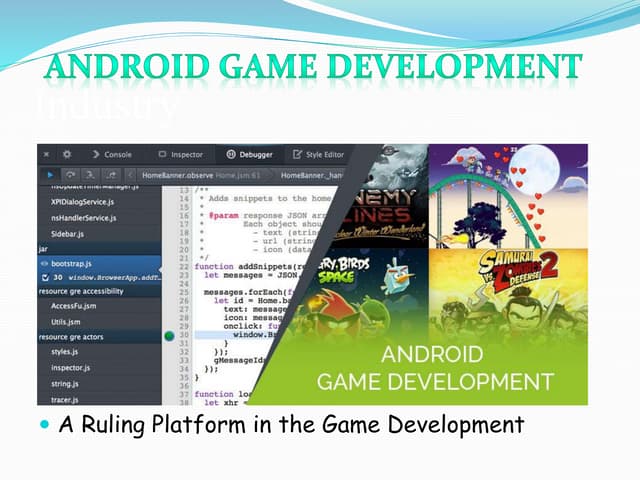Collapse the 'resource gre accessibility' source group

pos(80,293)
